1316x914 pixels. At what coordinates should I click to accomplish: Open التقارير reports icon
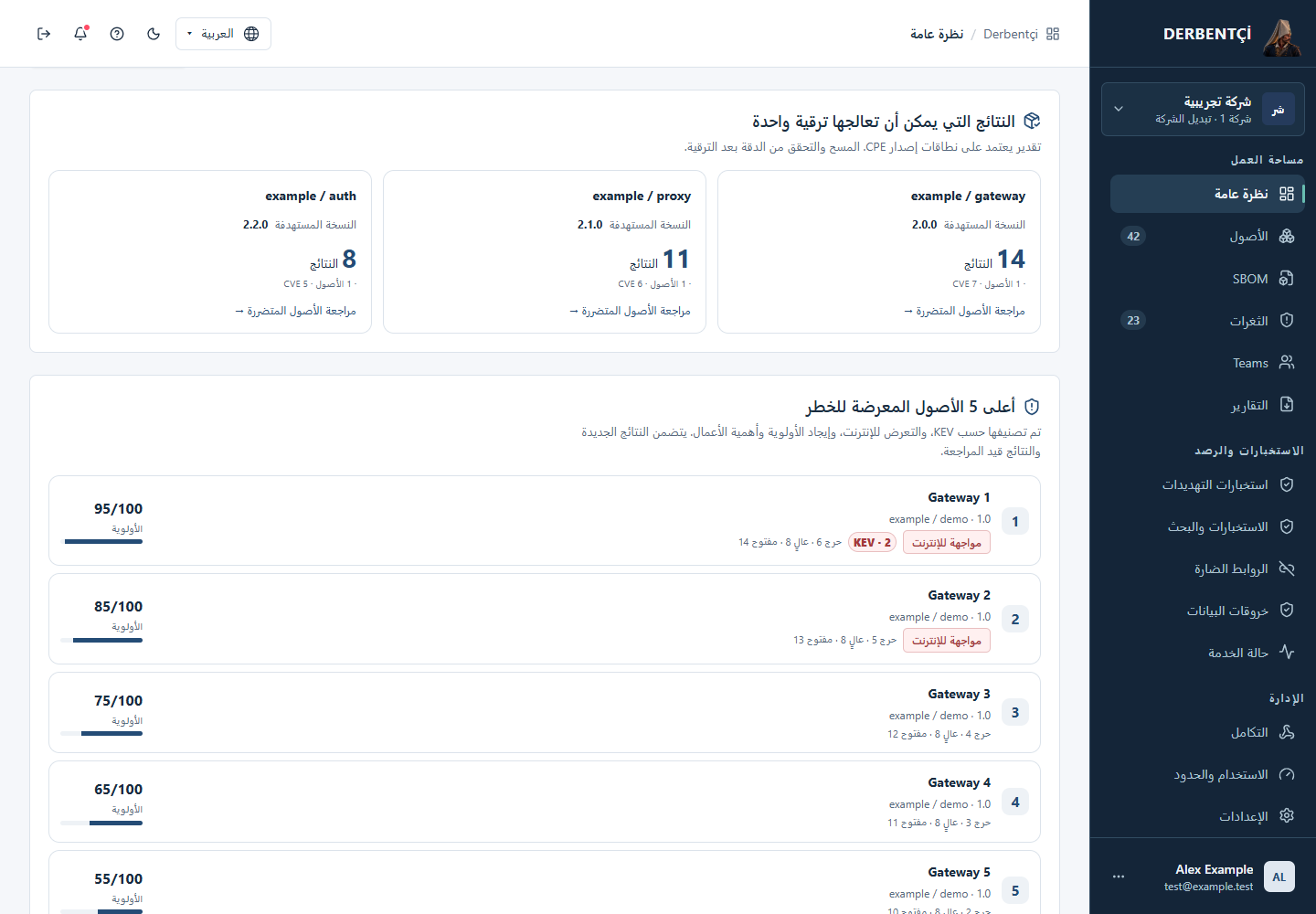(x=1287, y=405)
